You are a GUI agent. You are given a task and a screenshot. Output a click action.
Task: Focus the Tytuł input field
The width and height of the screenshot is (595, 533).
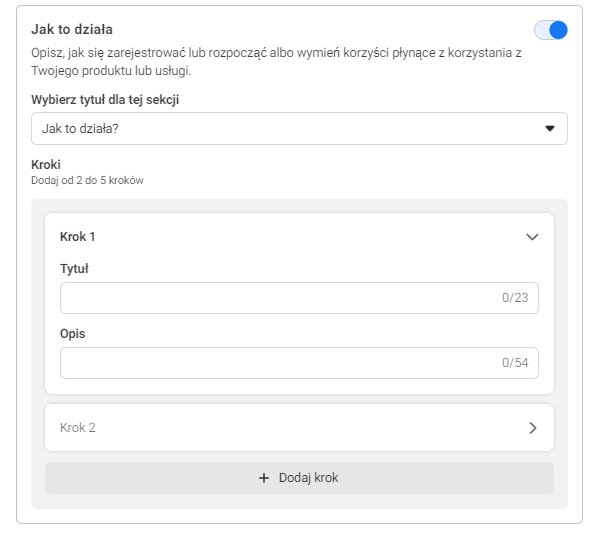click(299, 298)
